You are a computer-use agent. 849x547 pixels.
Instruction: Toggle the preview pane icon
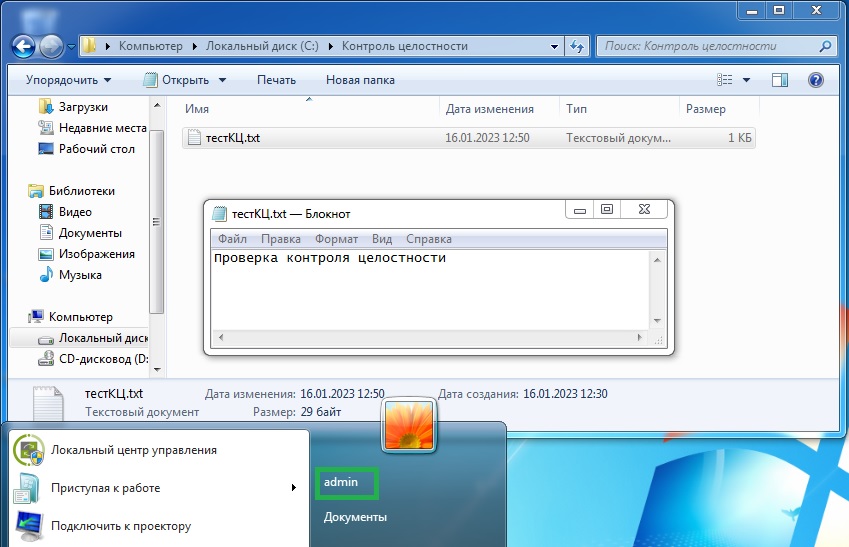[781, 80]
